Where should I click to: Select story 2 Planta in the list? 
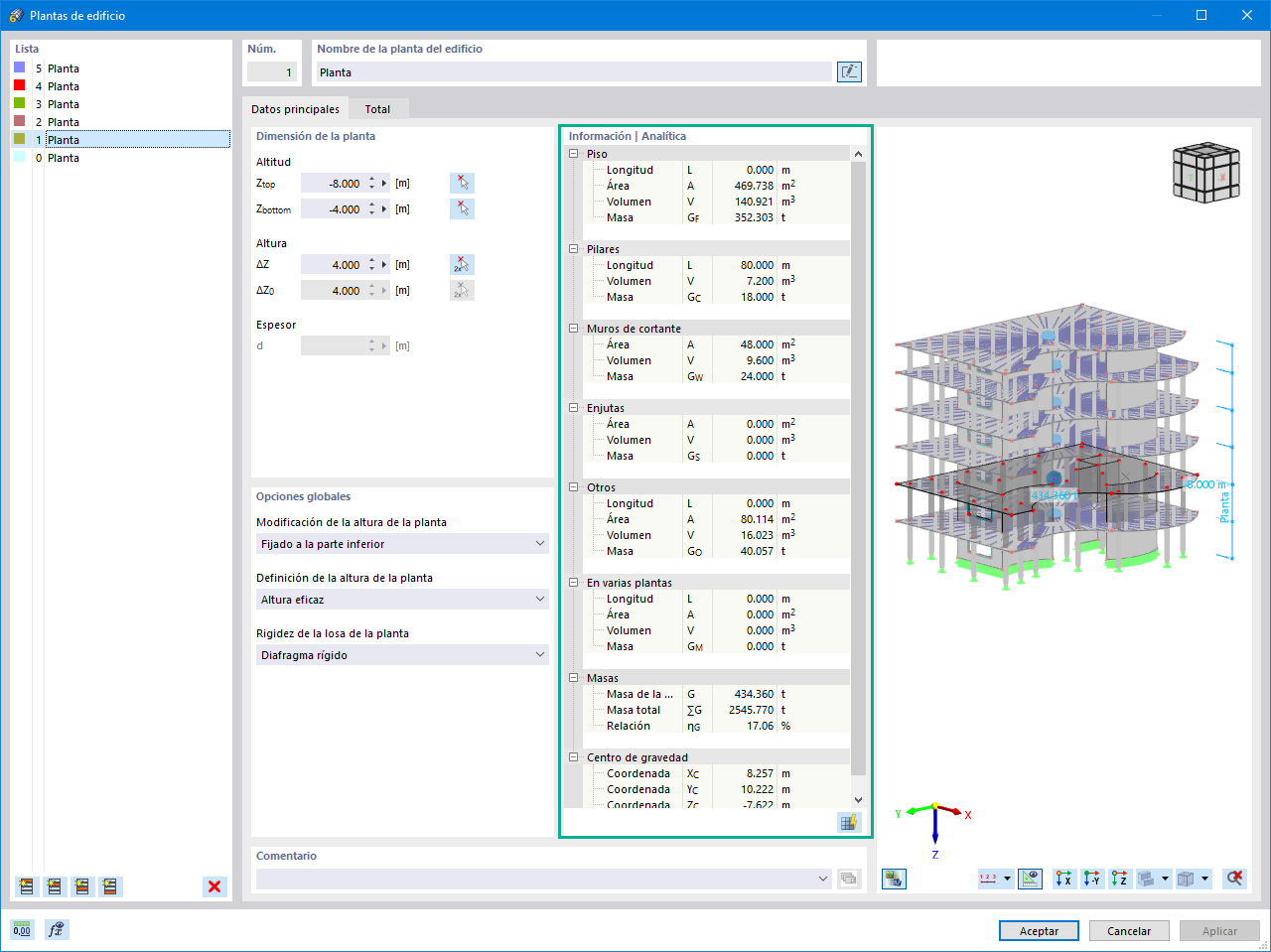pos(121,122)
